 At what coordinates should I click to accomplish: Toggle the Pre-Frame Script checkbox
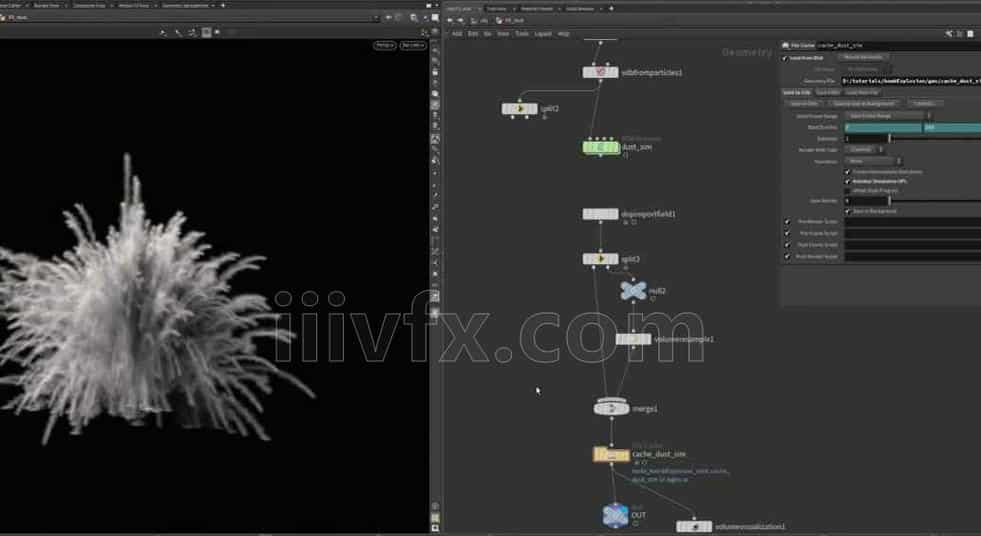click(x=788, y=233)
